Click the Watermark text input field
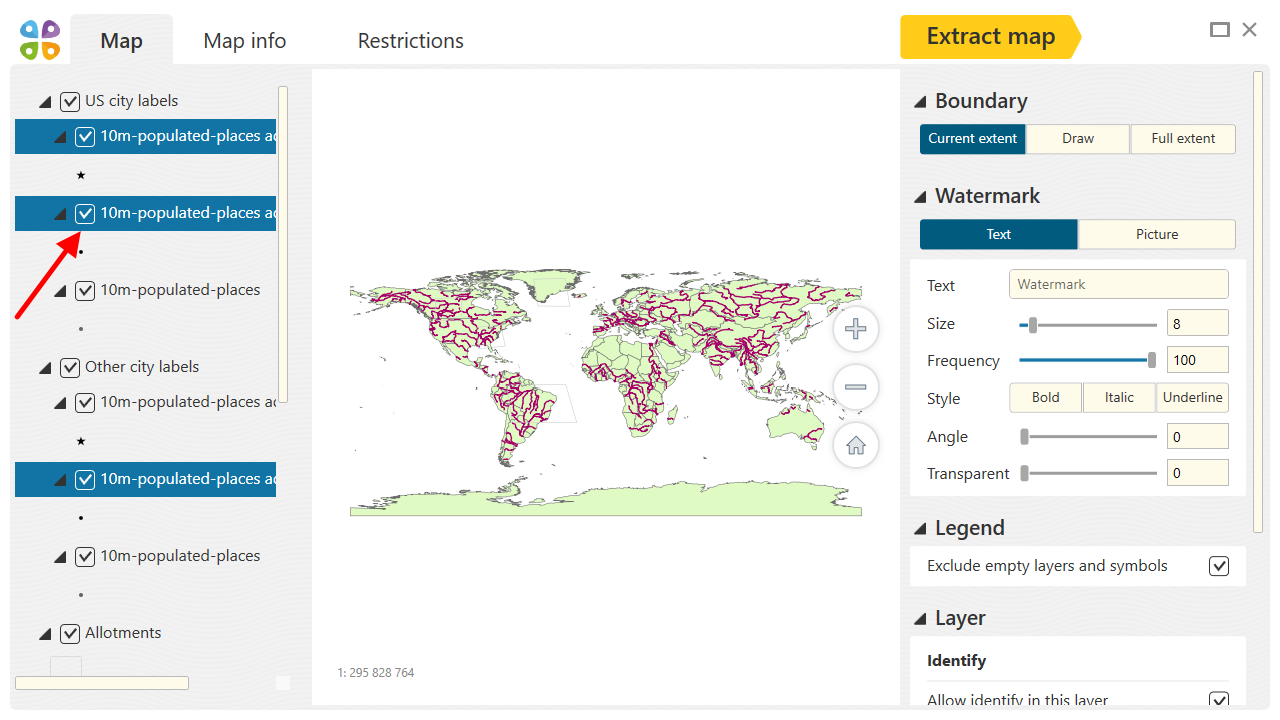1280x720 pixels. click(x=1119, y=284)
